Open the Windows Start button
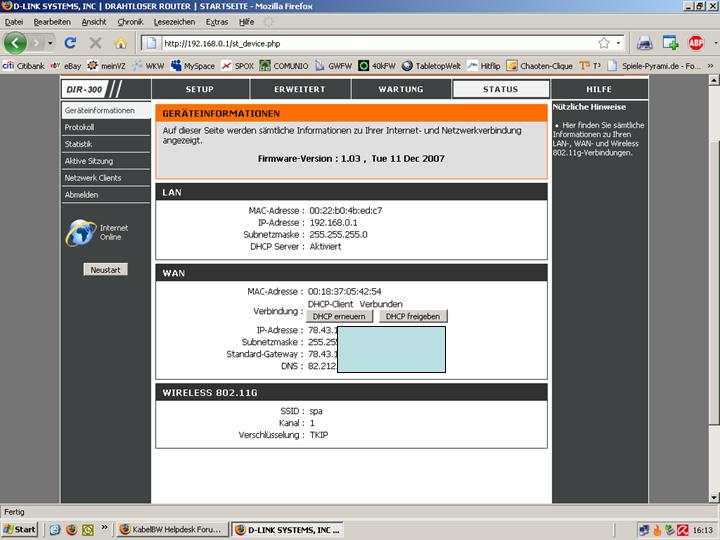 [20, 529]
